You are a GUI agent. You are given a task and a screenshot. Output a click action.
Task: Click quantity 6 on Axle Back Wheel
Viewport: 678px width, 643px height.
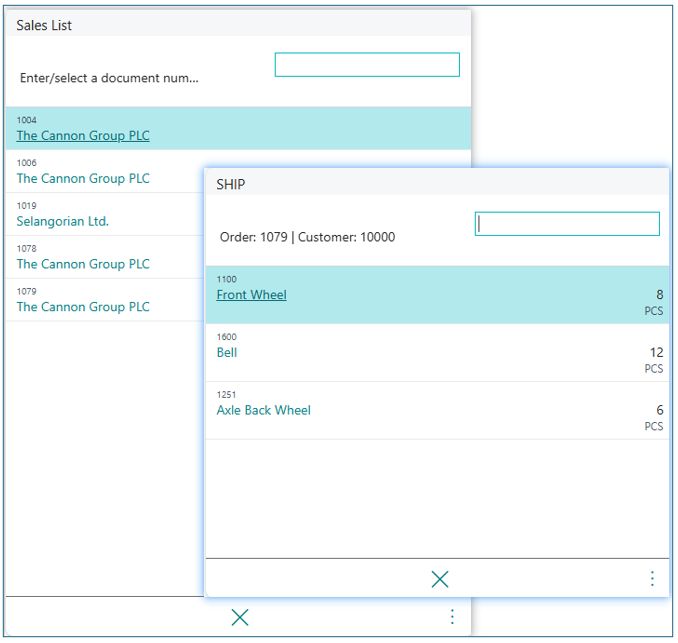pyautogui.click(x=659, y=410)
